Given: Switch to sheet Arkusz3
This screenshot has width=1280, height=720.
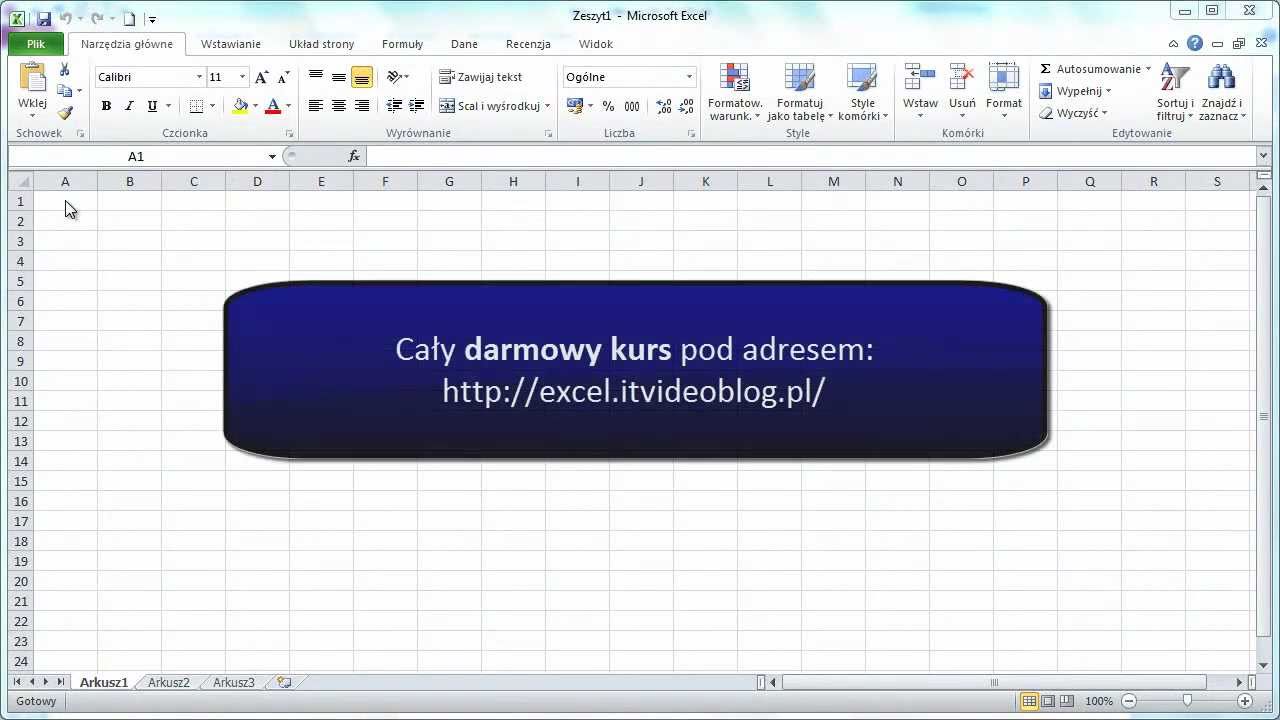Looking at the screenshot, I should [234, 682].
